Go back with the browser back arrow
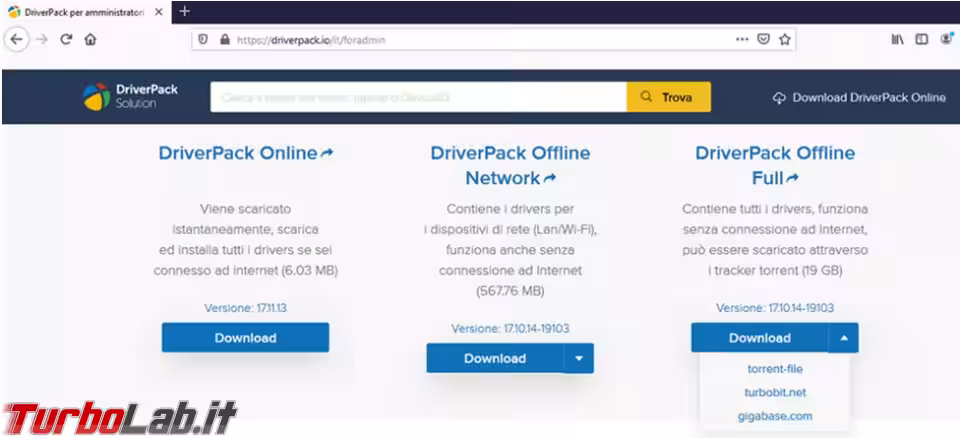Screen dimensions: 960x438 coord(17,40)
